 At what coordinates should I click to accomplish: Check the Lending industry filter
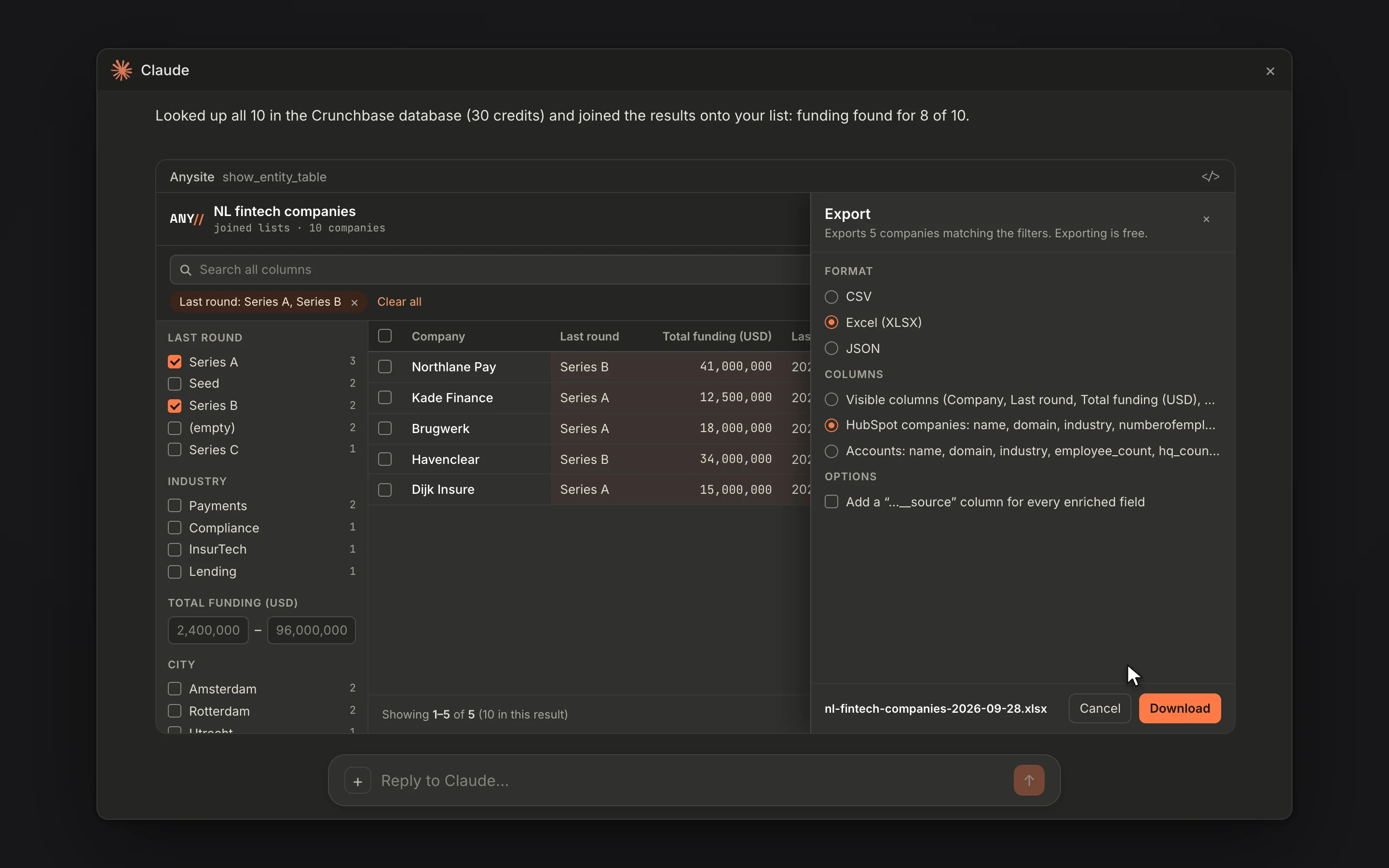click(175, 572)
